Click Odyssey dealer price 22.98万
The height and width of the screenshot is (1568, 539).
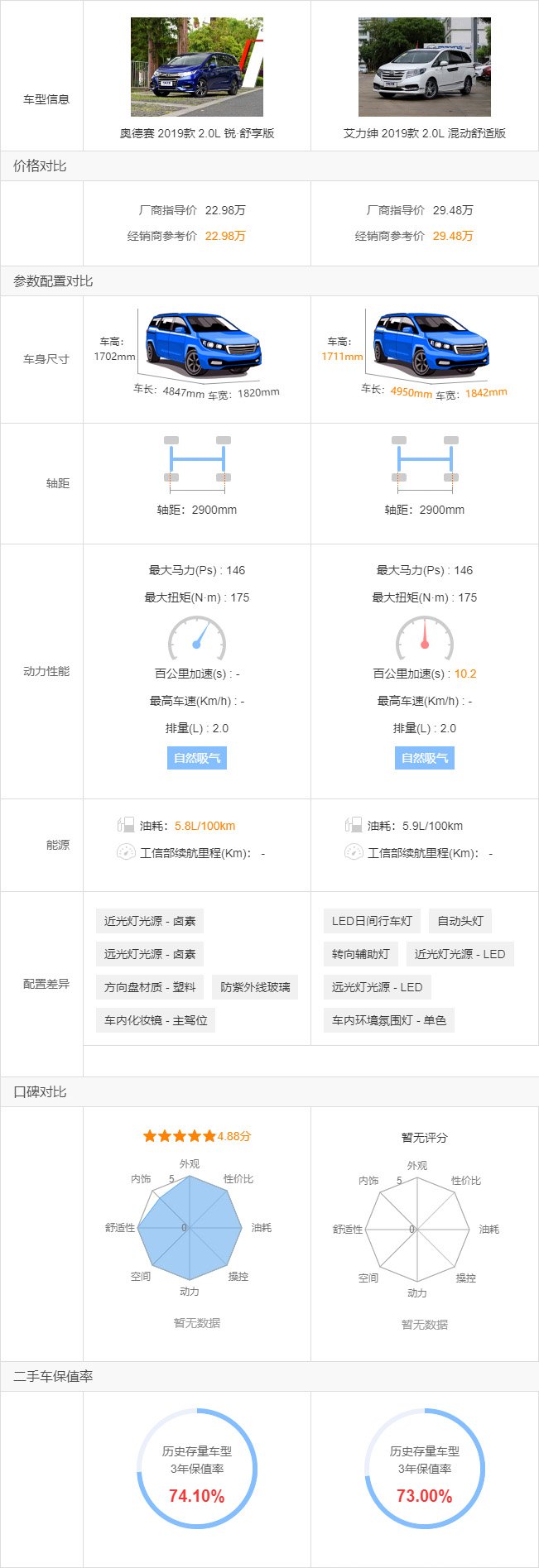click(225, 236)
